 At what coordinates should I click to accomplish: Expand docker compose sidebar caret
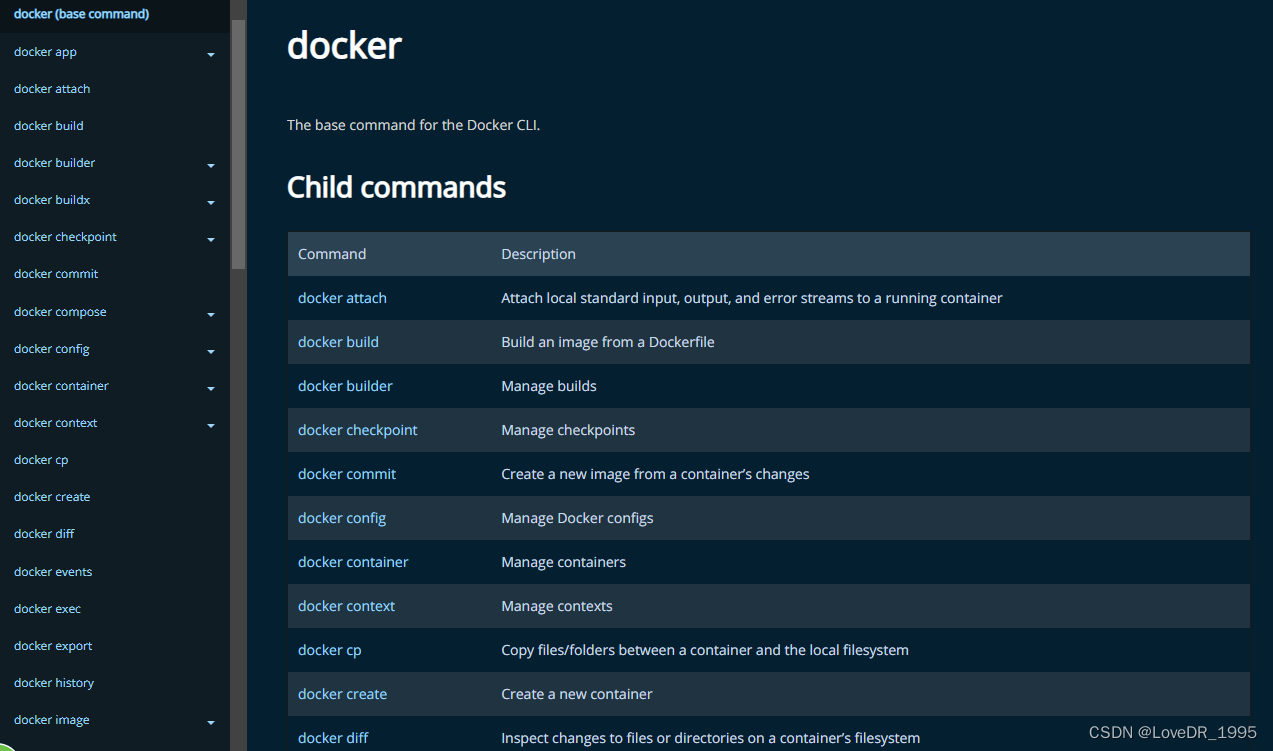[x=211, y=314]
